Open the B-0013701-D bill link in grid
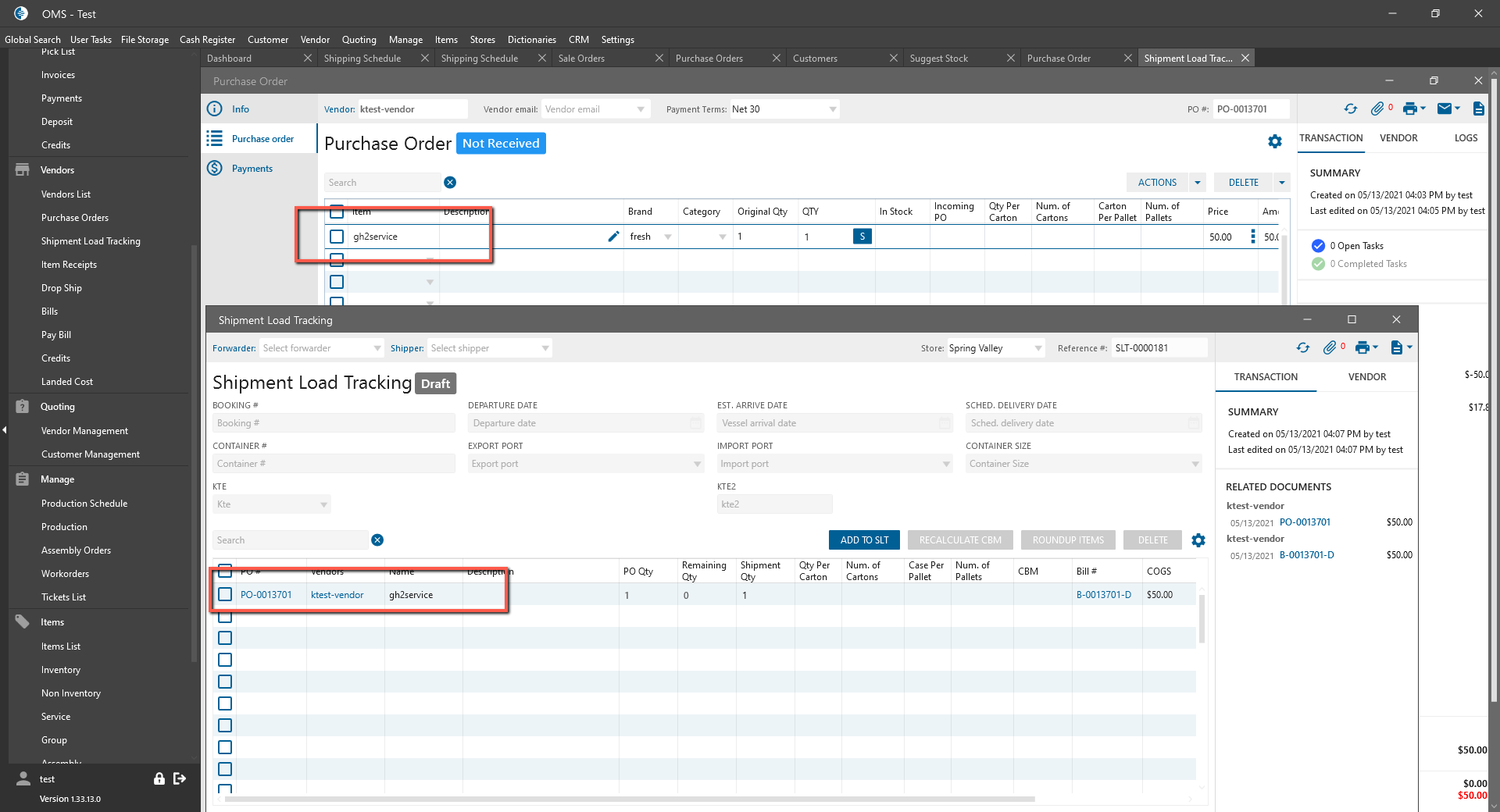Viewport: 1500px width, 812px height. (1103, 595)
